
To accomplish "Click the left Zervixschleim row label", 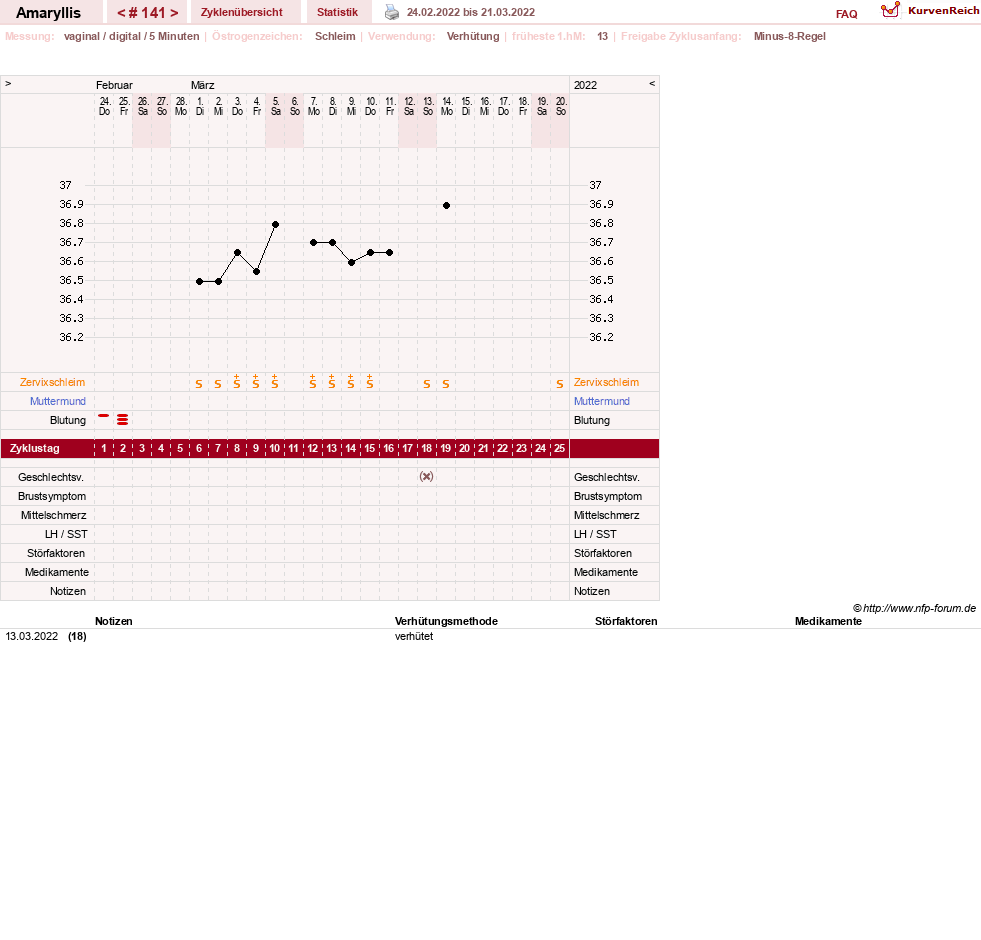I will [53, 382].
